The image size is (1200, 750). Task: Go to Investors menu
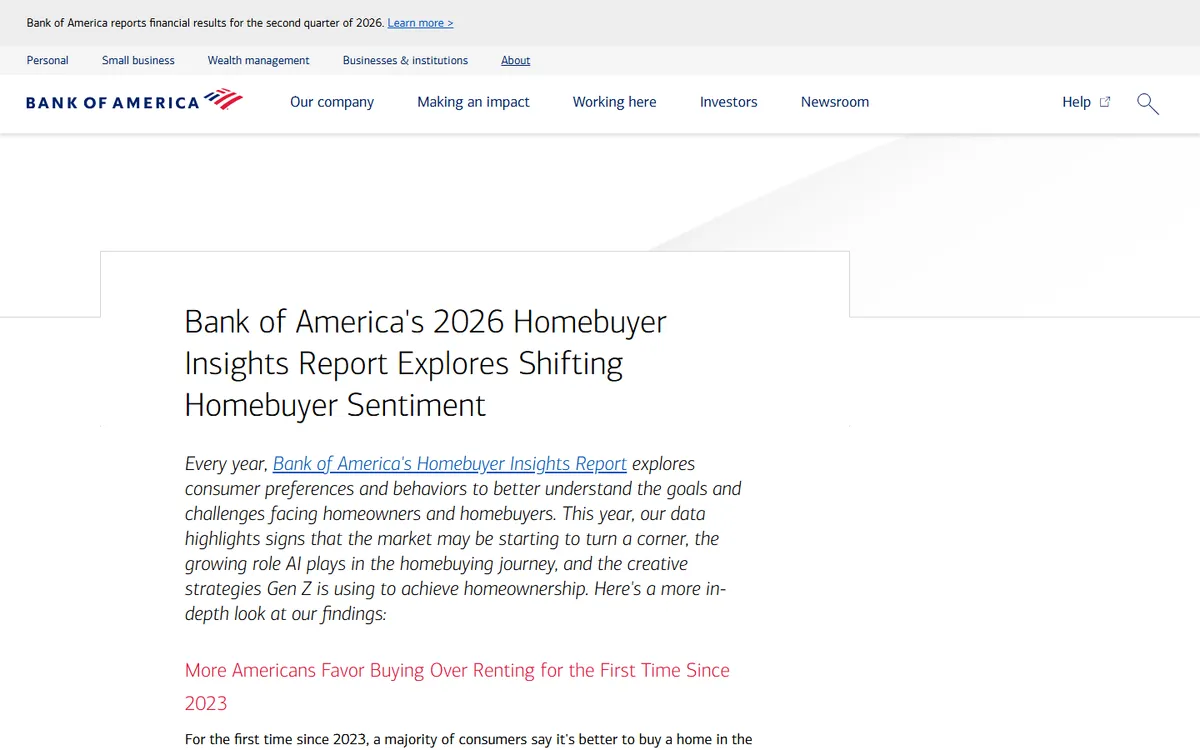point(728,102)
